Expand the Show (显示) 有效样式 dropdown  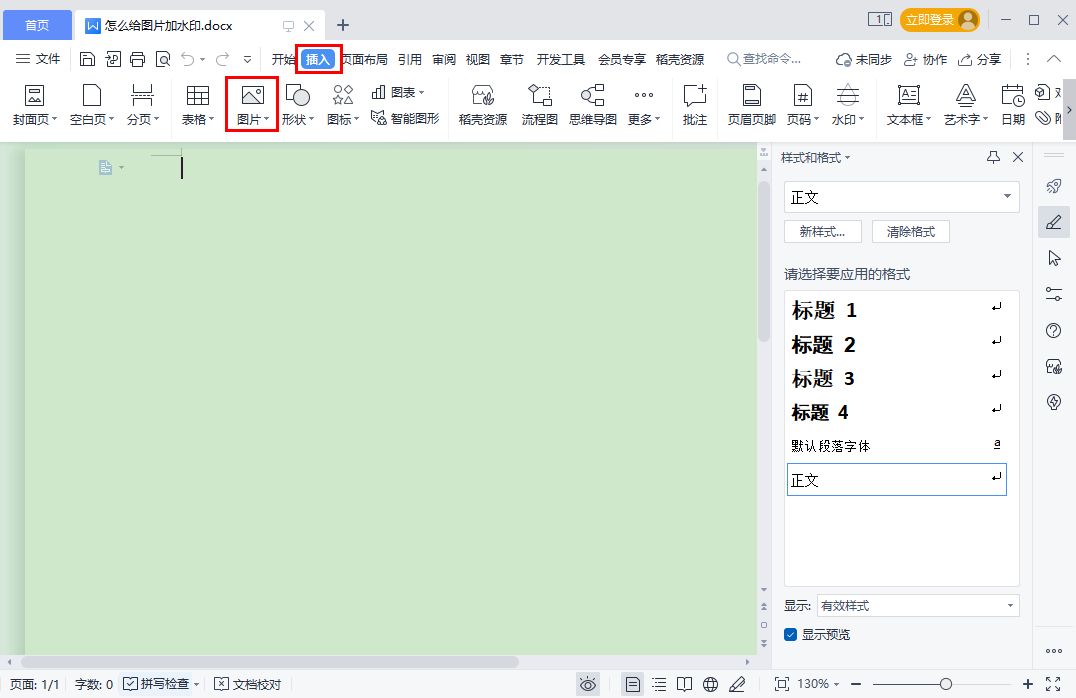click(x=918, y=605)
